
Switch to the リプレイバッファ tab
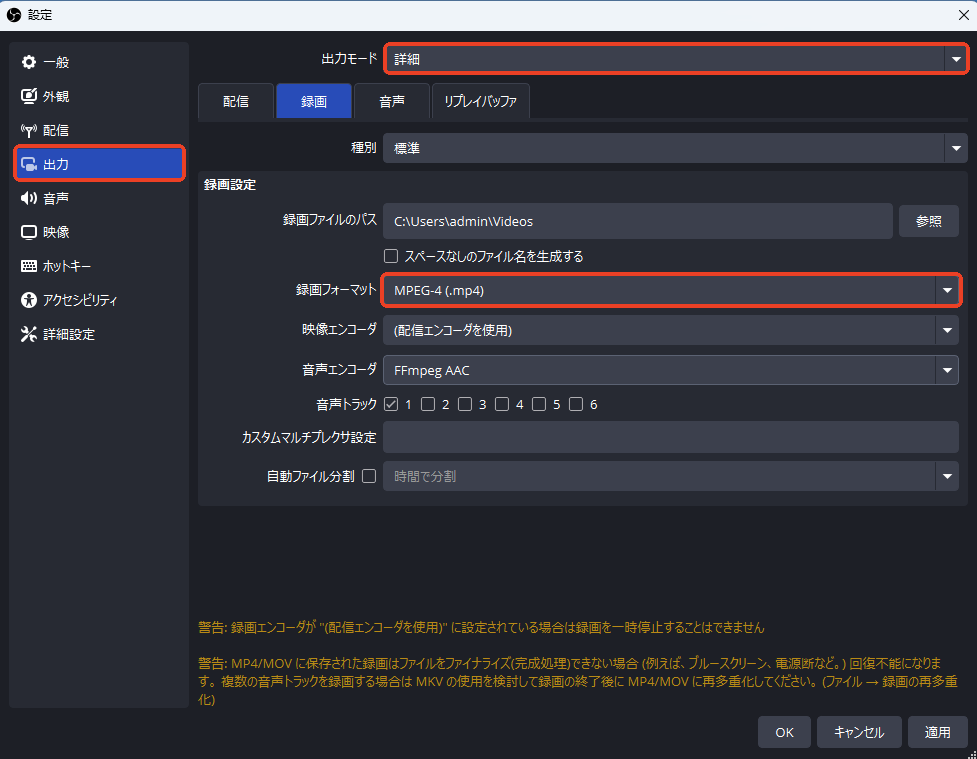tap(480, 101)
